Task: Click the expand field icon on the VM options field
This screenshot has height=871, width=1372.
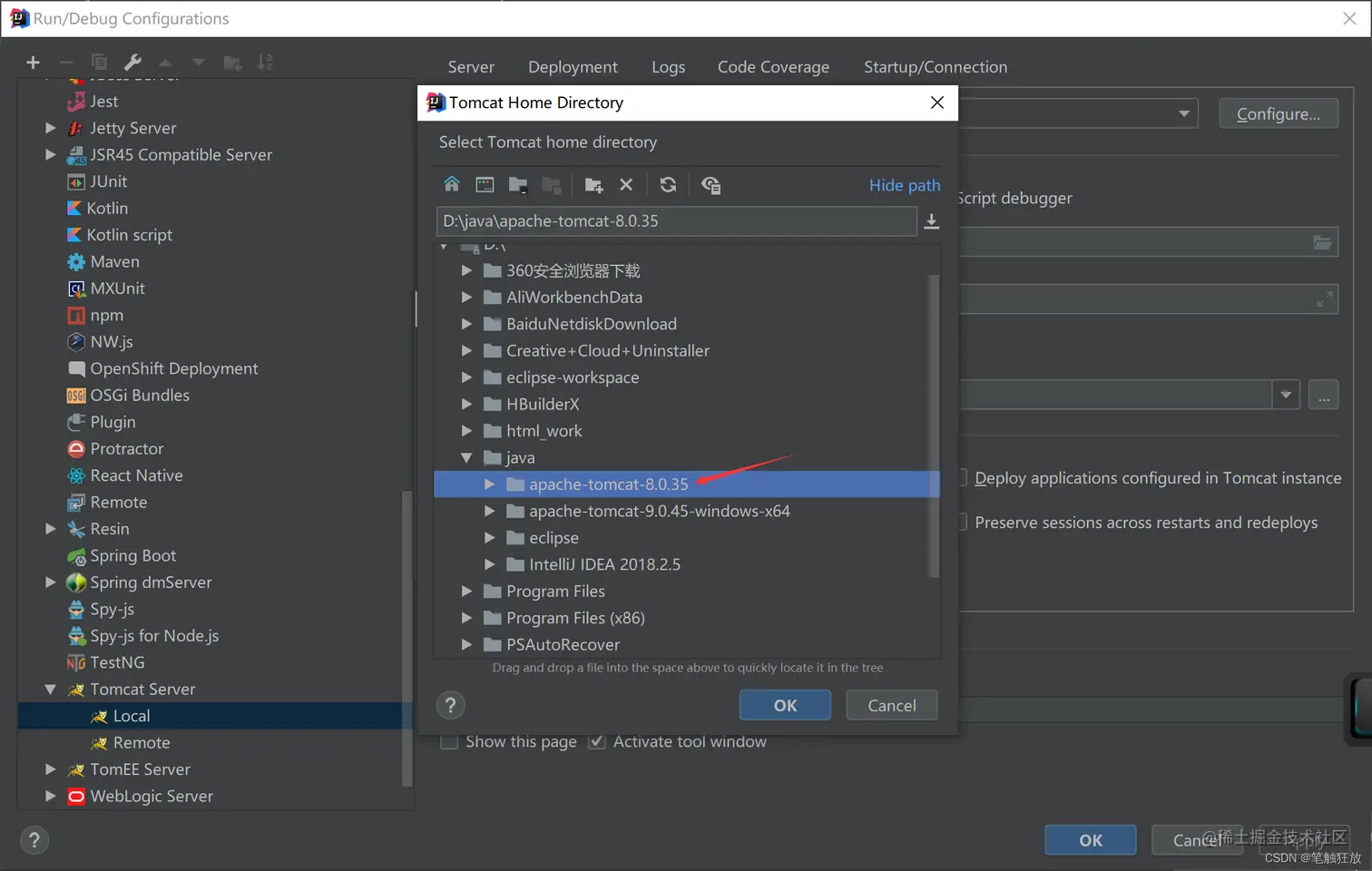Action: point(1325,298)
